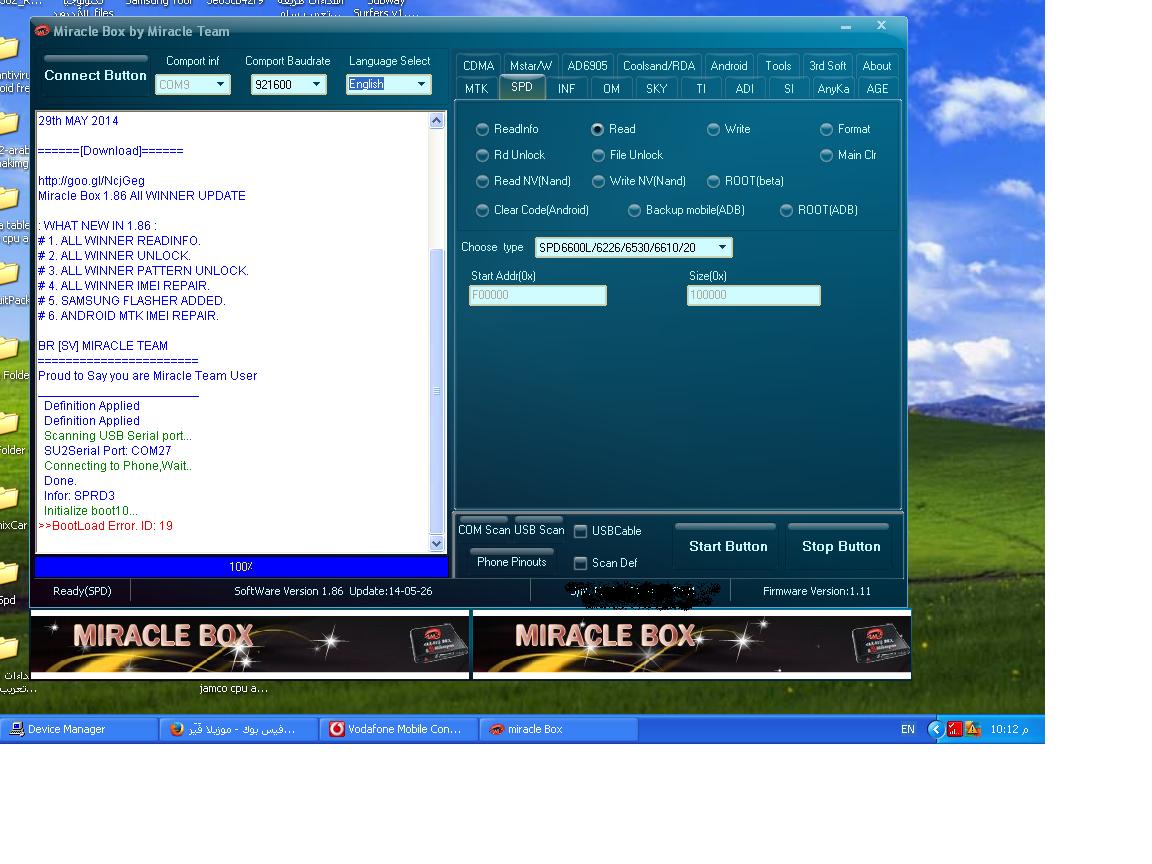The height and width of the screenshot is (864, 1152).
Task: Switch to the SKY tab
Action: point(656,88)
